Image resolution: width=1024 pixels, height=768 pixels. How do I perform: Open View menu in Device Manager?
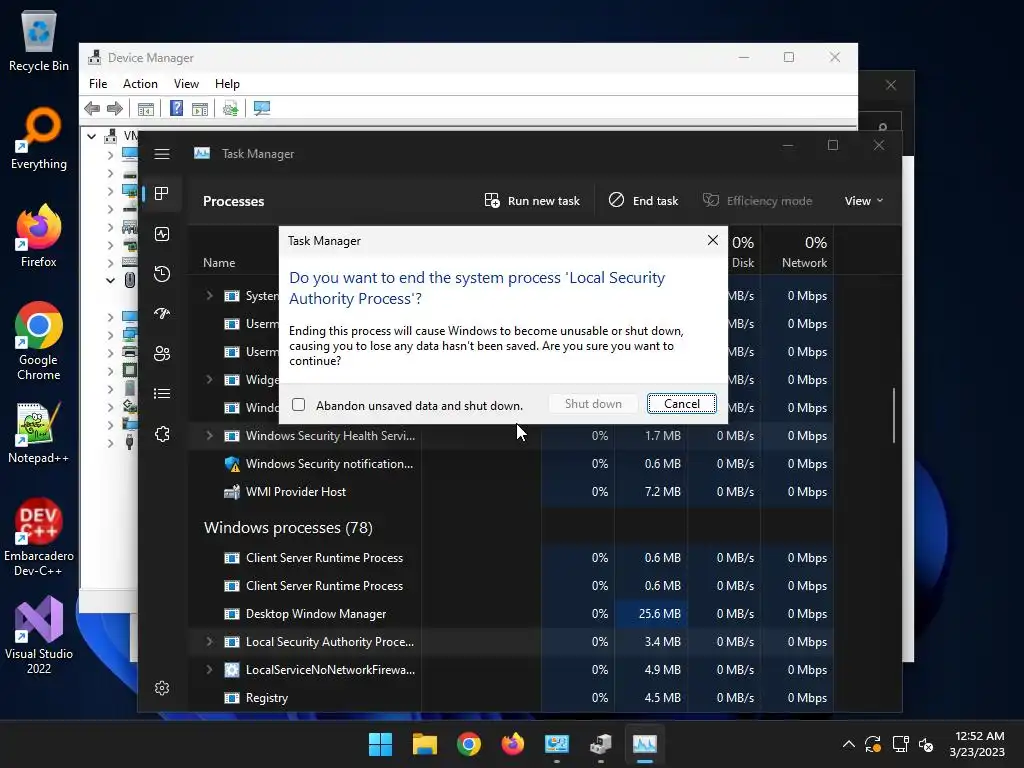(186, 84)
